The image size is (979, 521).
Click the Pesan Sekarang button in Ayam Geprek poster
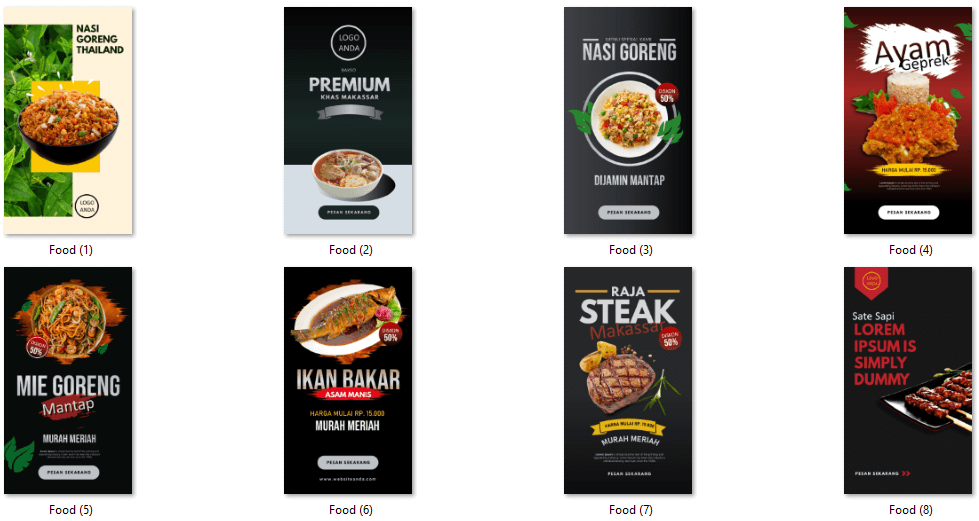click(x=908, y=212)
